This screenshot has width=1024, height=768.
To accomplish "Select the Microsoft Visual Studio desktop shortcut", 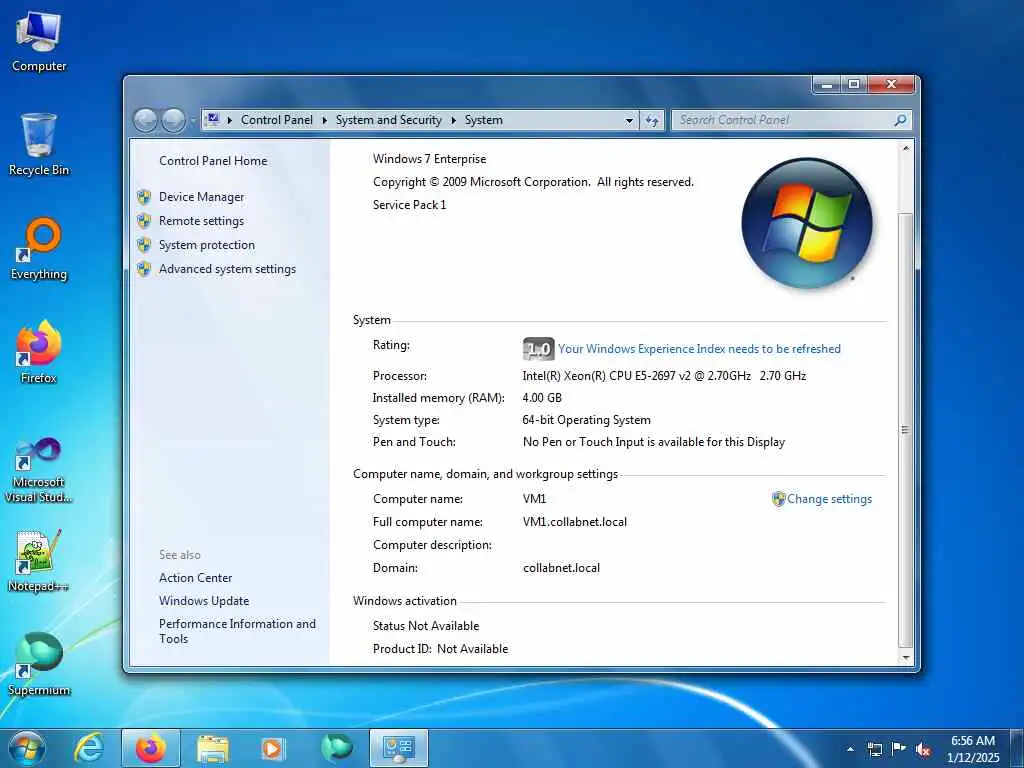I will [39, 470].
